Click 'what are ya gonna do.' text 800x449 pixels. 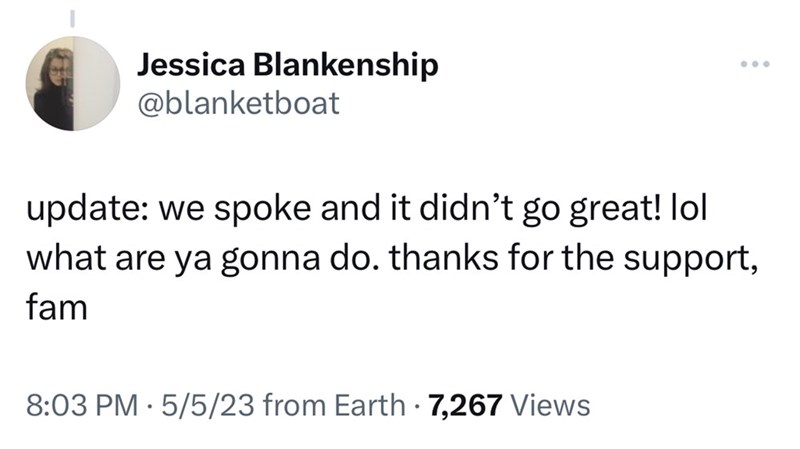(203, 259)
